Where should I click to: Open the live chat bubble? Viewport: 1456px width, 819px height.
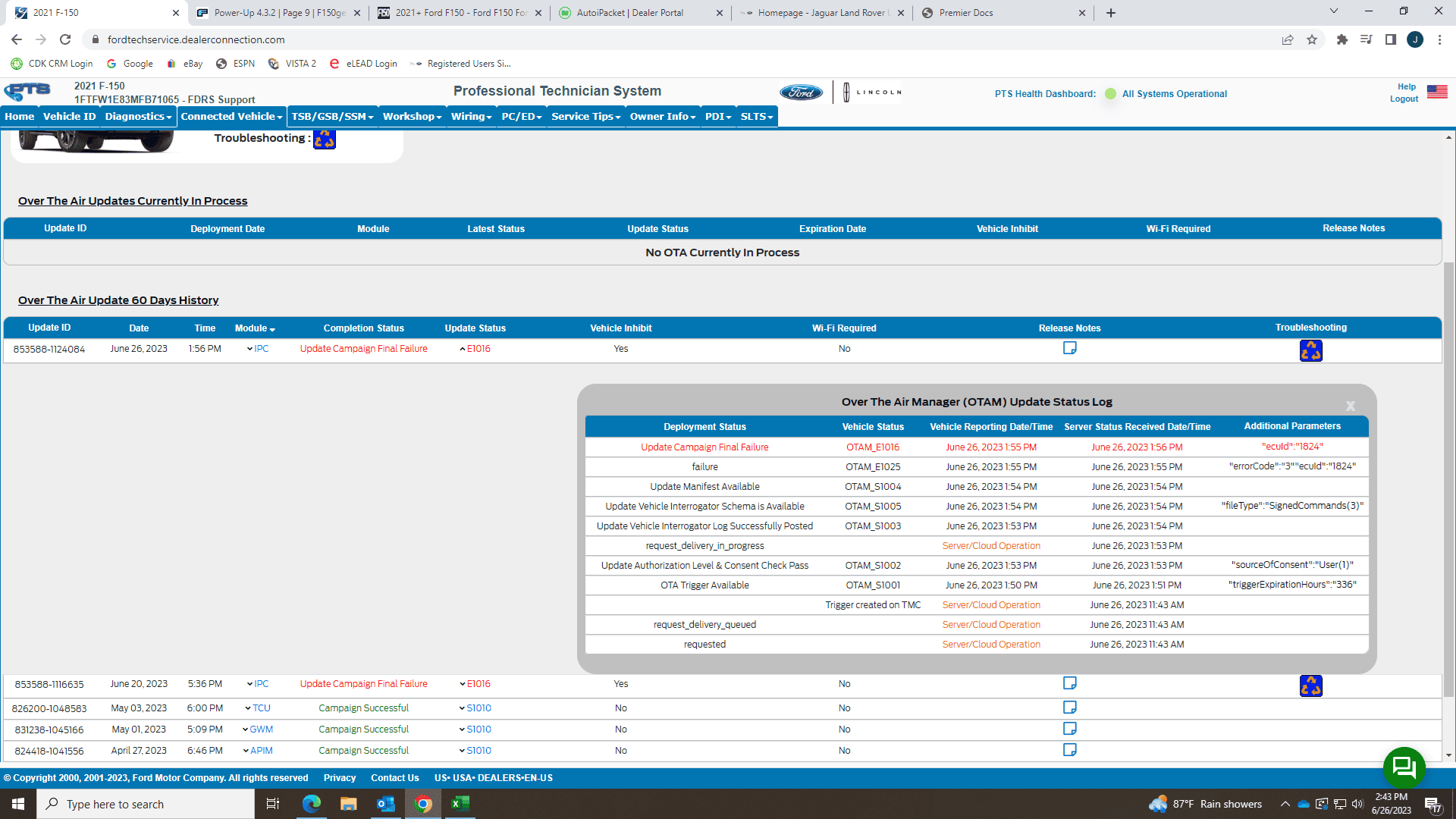pyautogui.click(x=1404, y=767)
